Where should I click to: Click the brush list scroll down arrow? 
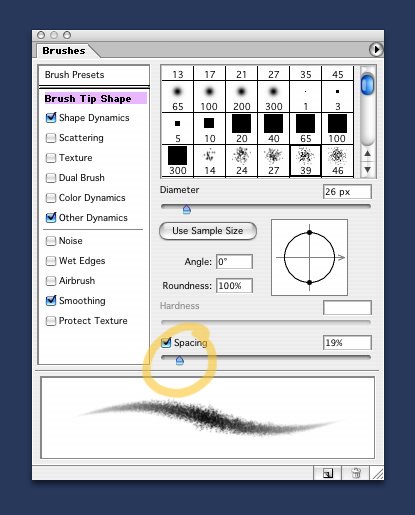[x=368, y=170]
